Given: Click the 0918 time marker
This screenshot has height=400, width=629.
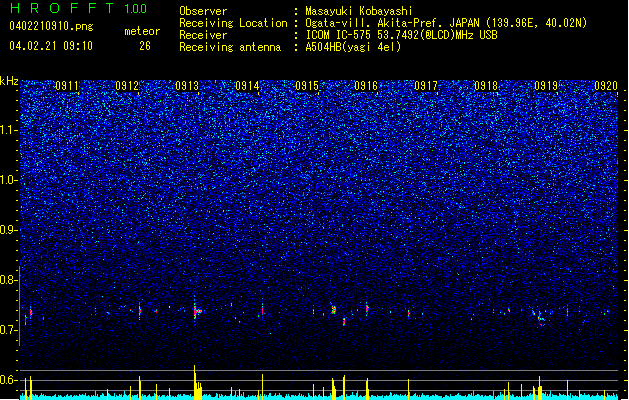Looking at the screenshot, I should point(486,86).
